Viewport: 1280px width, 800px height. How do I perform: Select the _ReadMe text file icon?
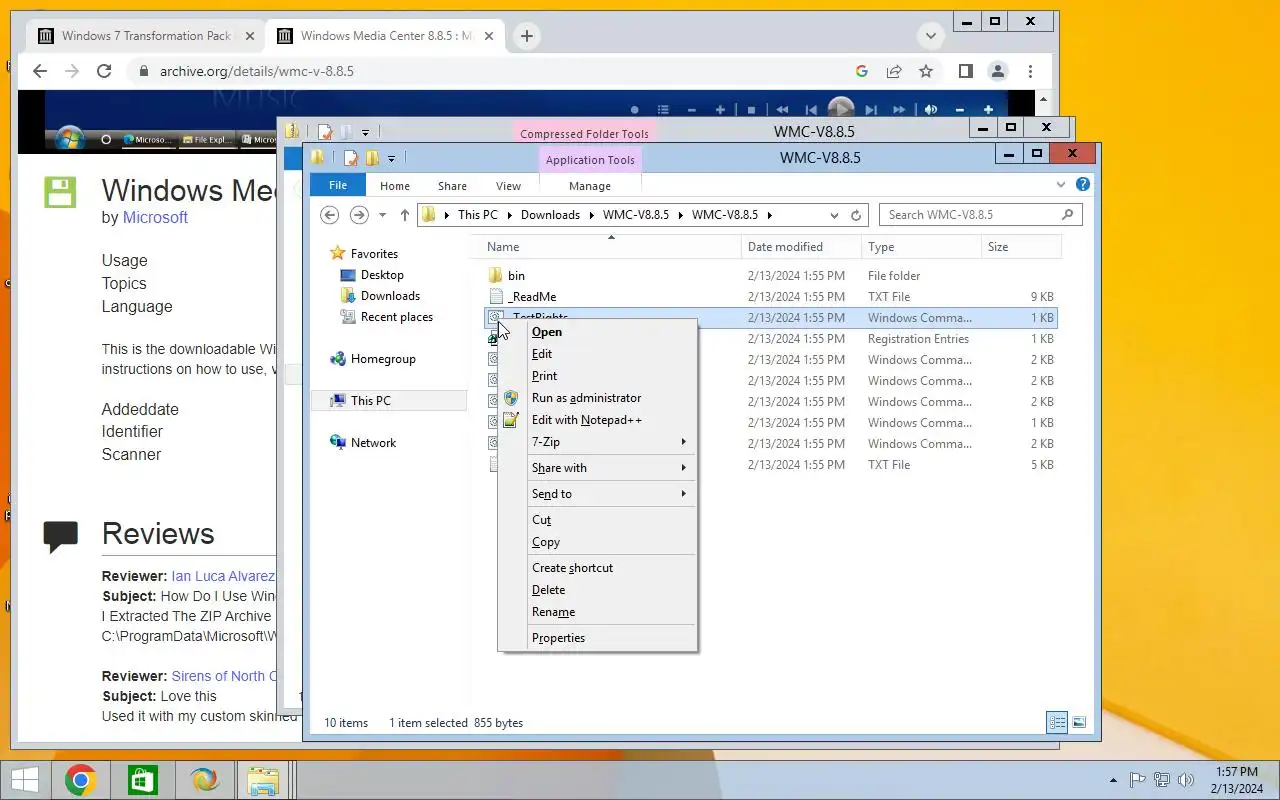(495, 296)
